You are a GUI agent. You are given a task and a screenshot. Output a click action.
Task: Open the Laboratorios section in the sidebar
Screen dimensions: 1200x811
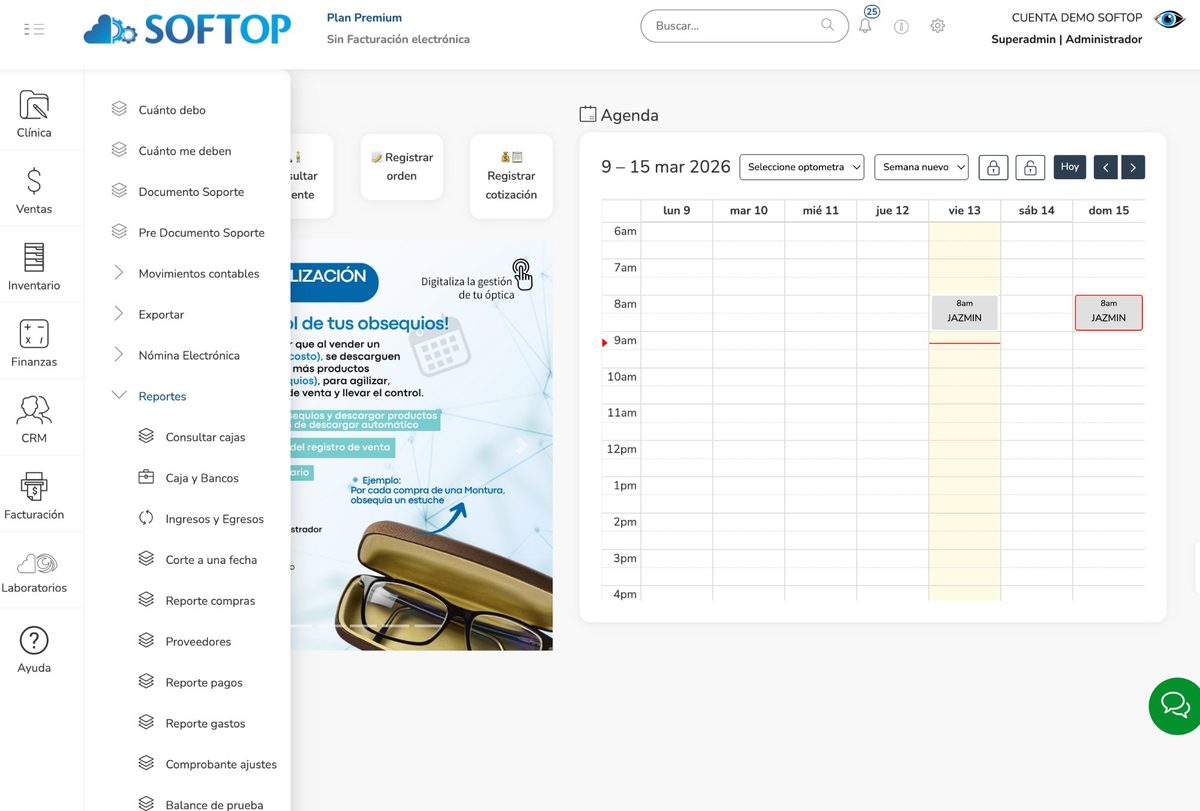[35, 570]
